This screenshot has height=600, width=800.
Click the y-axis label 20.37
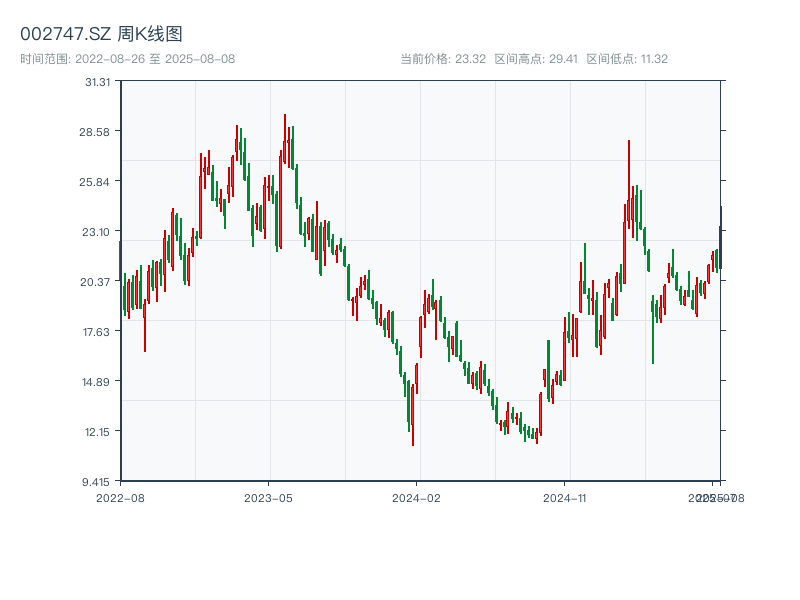tap(95, 282)
